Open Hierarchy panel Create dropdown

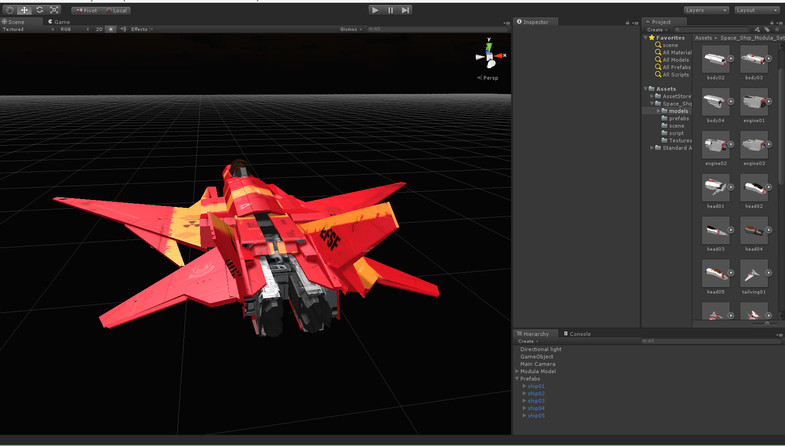click(528, 341)
